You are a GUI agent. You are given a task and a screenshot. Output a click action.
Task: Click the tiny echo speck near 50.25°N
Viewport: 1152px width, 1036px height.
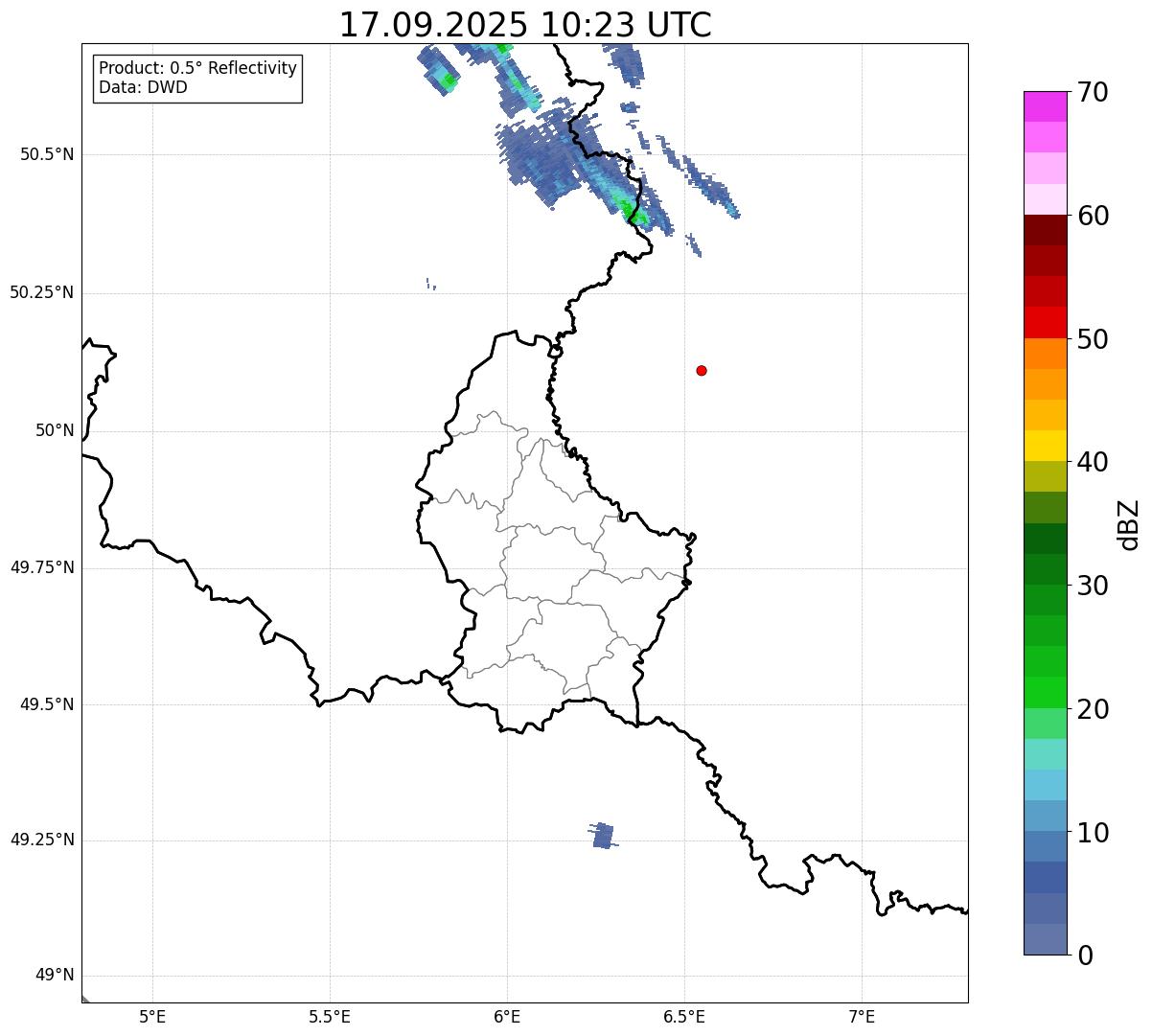[x=430, y=284]
